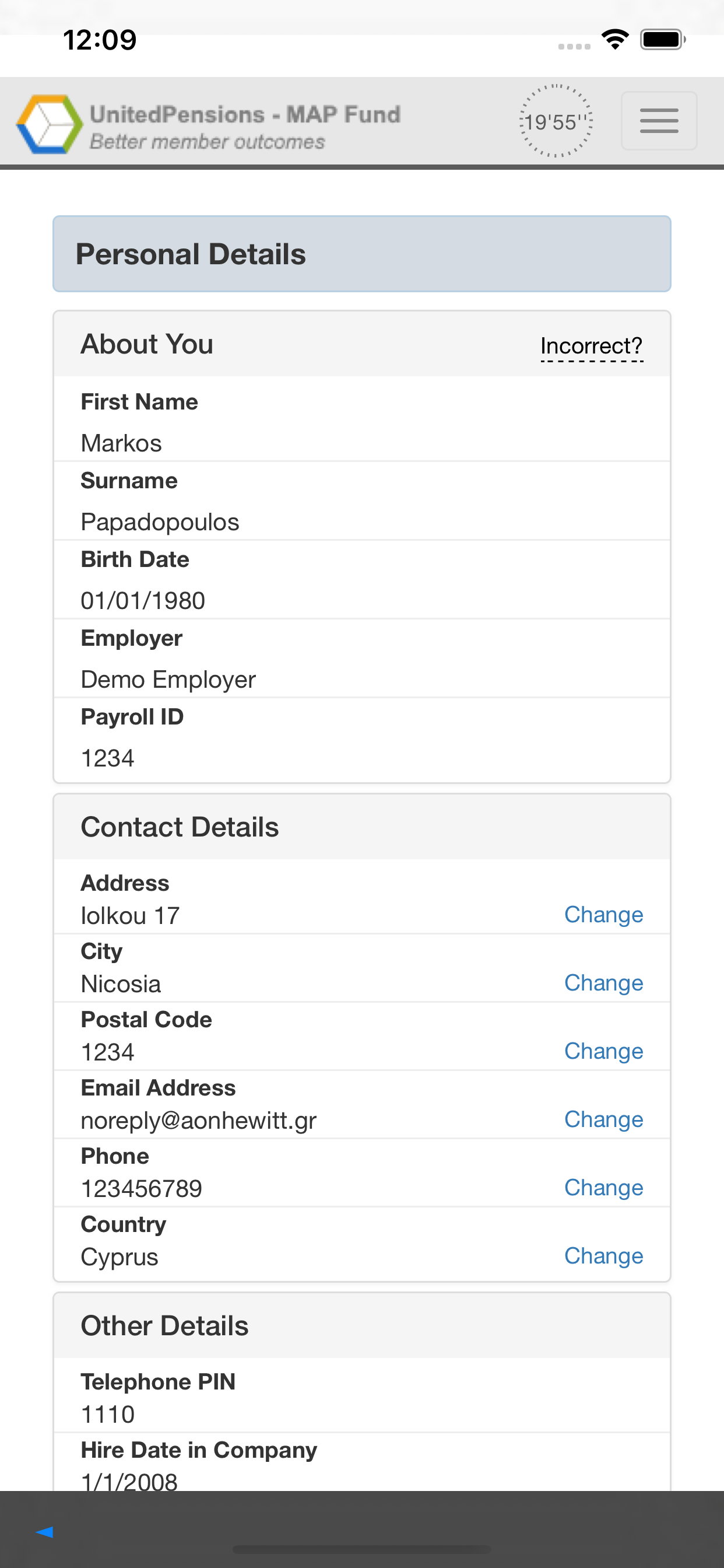Screen dimensions: 724x1568
Task: Tap the battery status icon
Action: point(663,40)
